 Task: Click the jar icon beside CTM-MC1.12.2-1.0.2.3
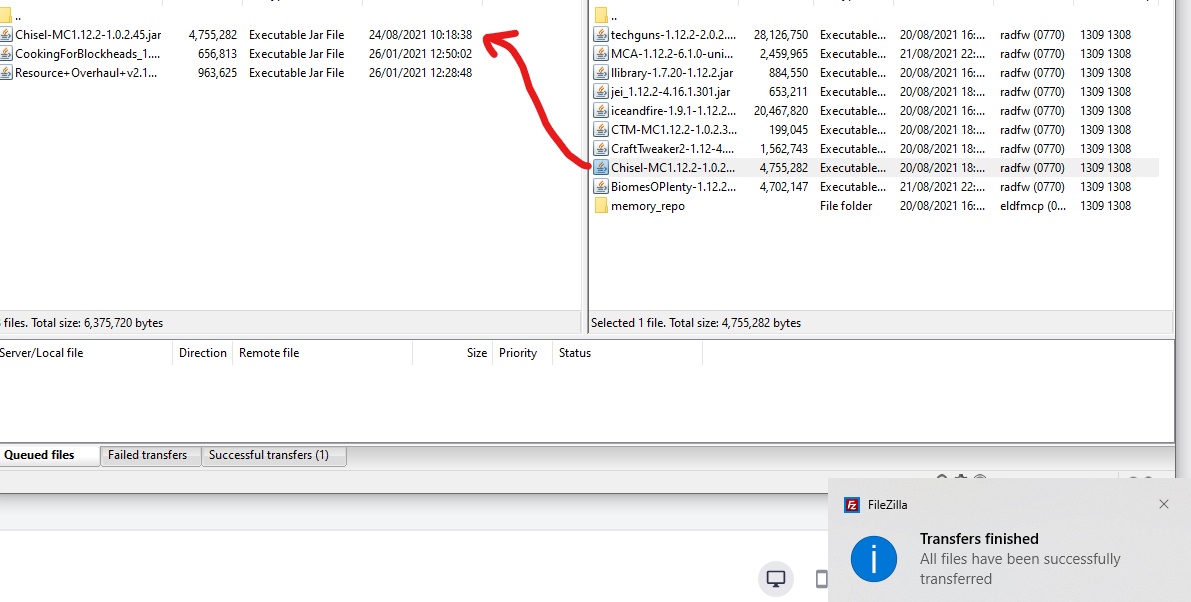[601, 130]
